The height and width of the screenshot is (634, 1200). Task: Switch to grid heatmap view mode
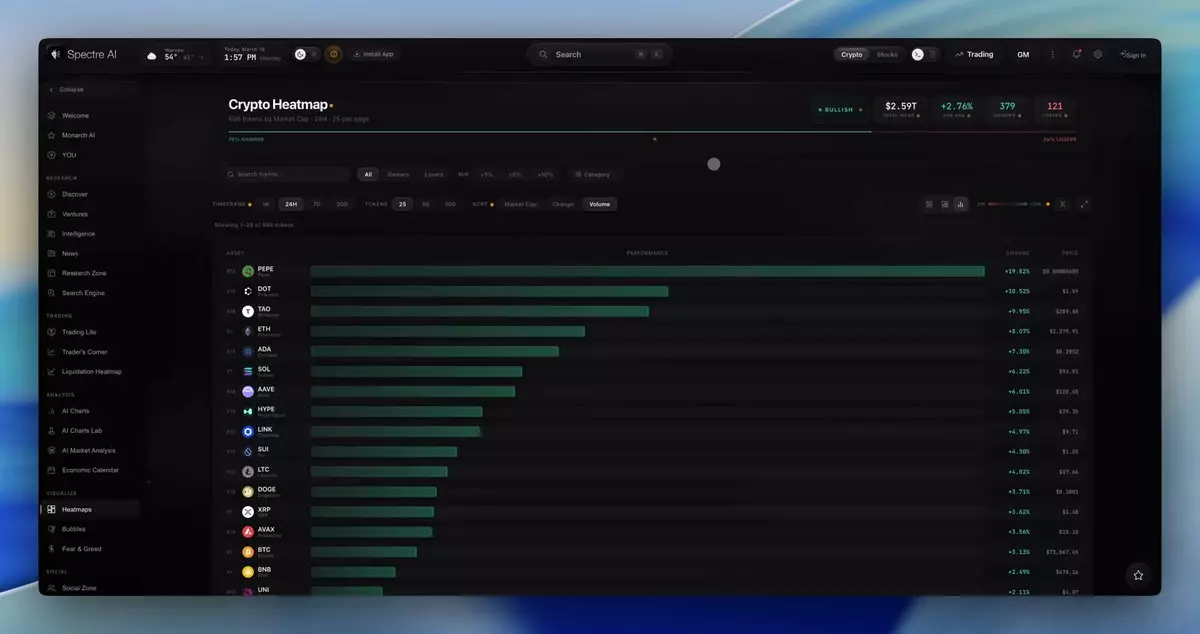929,204
